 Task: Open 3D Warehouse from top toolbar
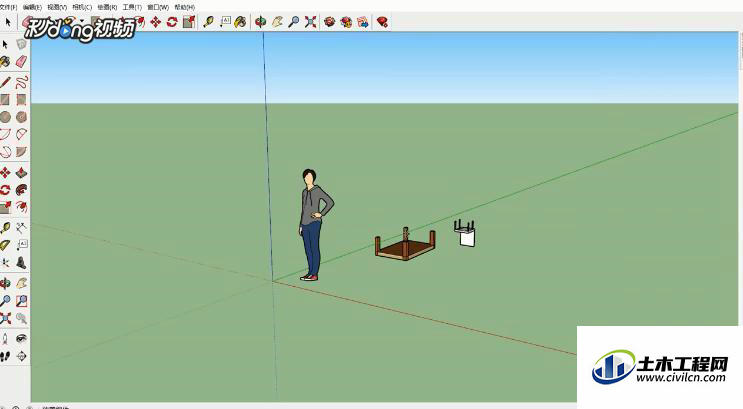click(329, 22)
